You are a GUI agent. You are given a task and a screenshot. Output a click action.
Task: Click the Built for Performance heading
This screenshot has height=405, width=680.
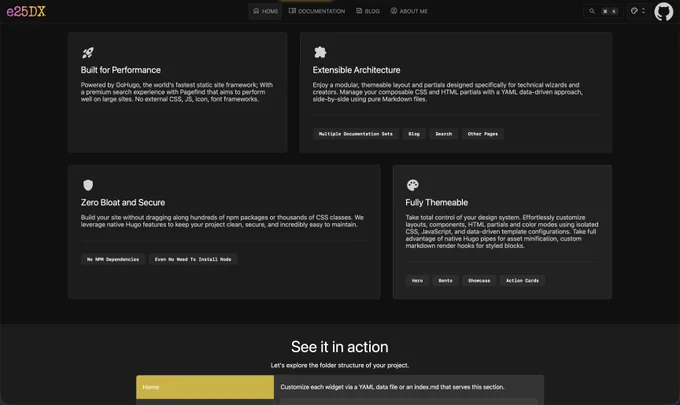pos(121,70)
